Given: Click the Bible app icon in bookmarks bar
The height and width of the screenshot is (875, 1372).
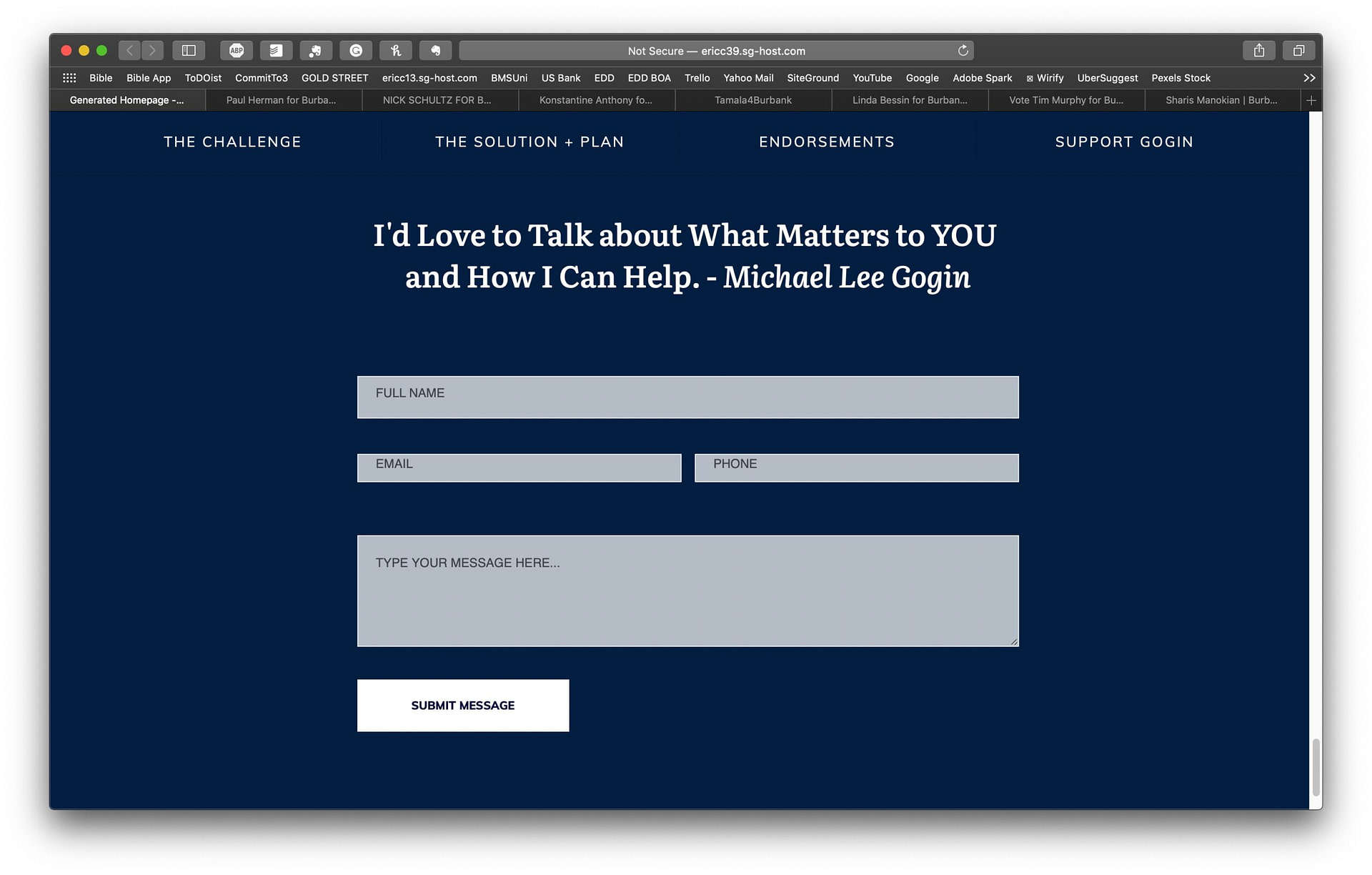Looking at the screenshot, I should click(146, 78).
